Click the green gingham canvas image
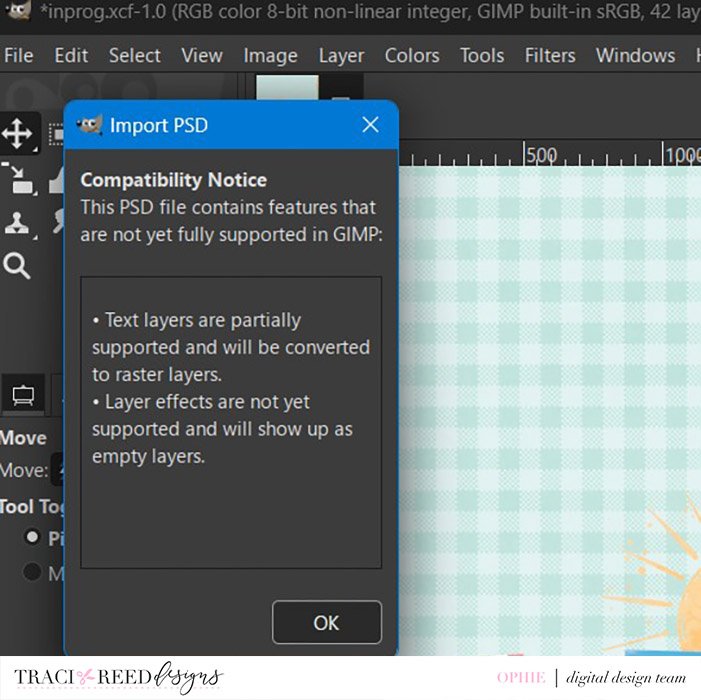 [550, 410]
